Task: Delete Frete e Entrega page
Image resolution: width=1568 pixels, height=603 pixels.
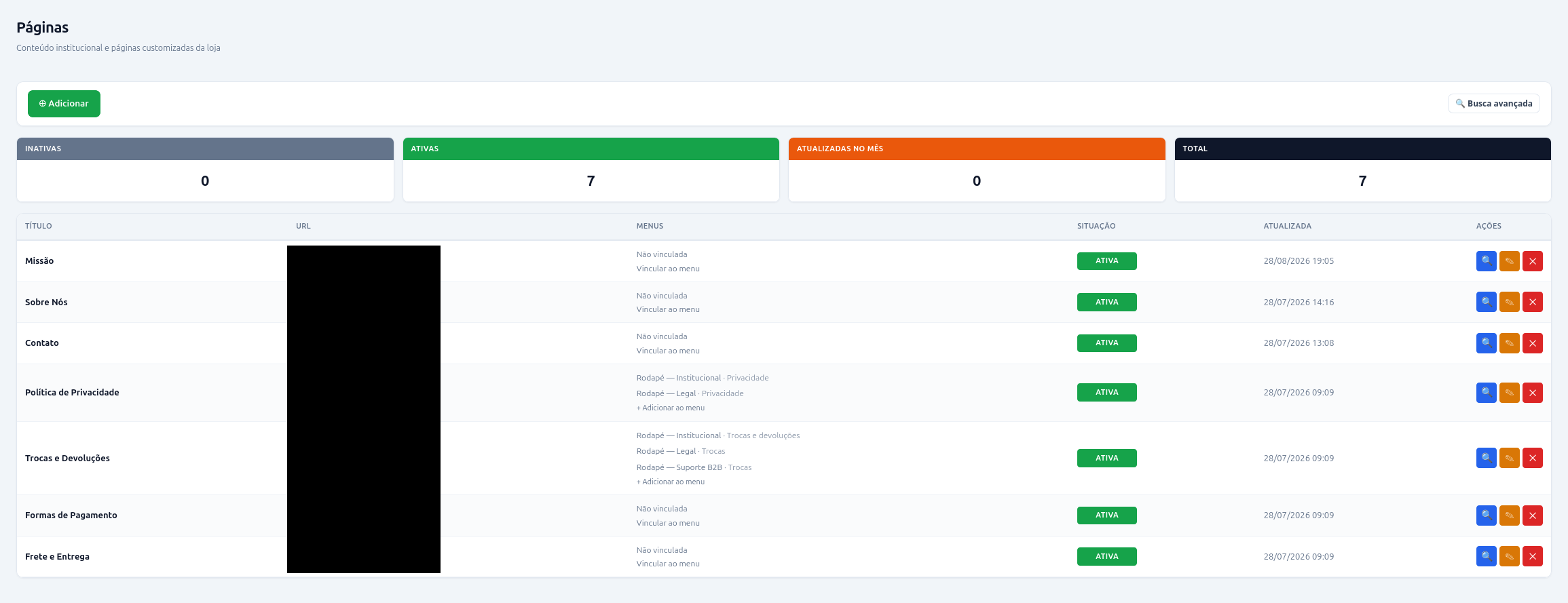Action: (x=1532, y=556)
